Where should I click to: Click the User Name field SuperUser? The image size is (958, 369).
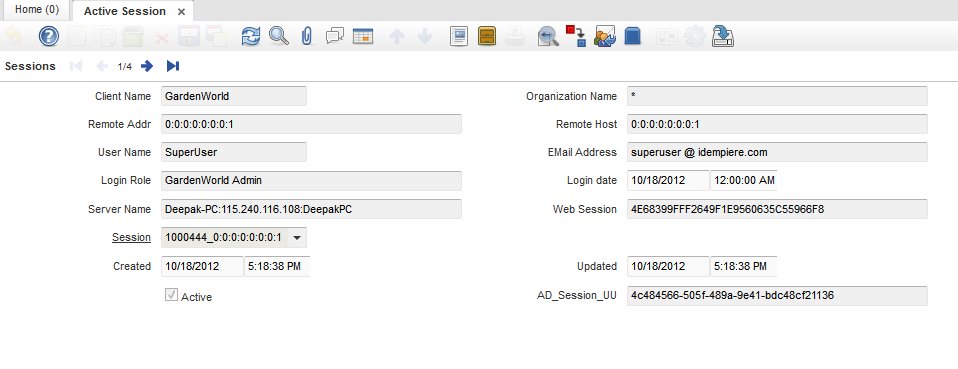click(234, 152)
